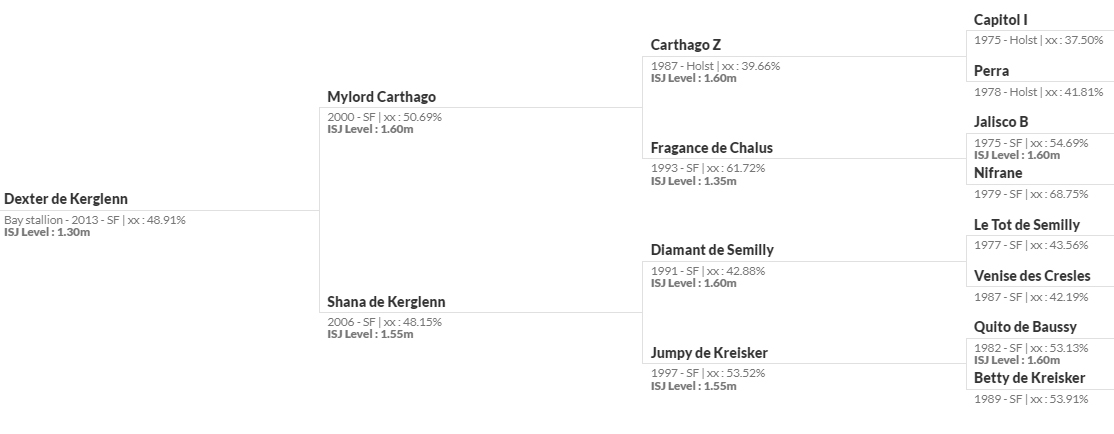Click Carthago Z's 1987 Holst details
Screen dimensions: 1114x434
[715, 66]
